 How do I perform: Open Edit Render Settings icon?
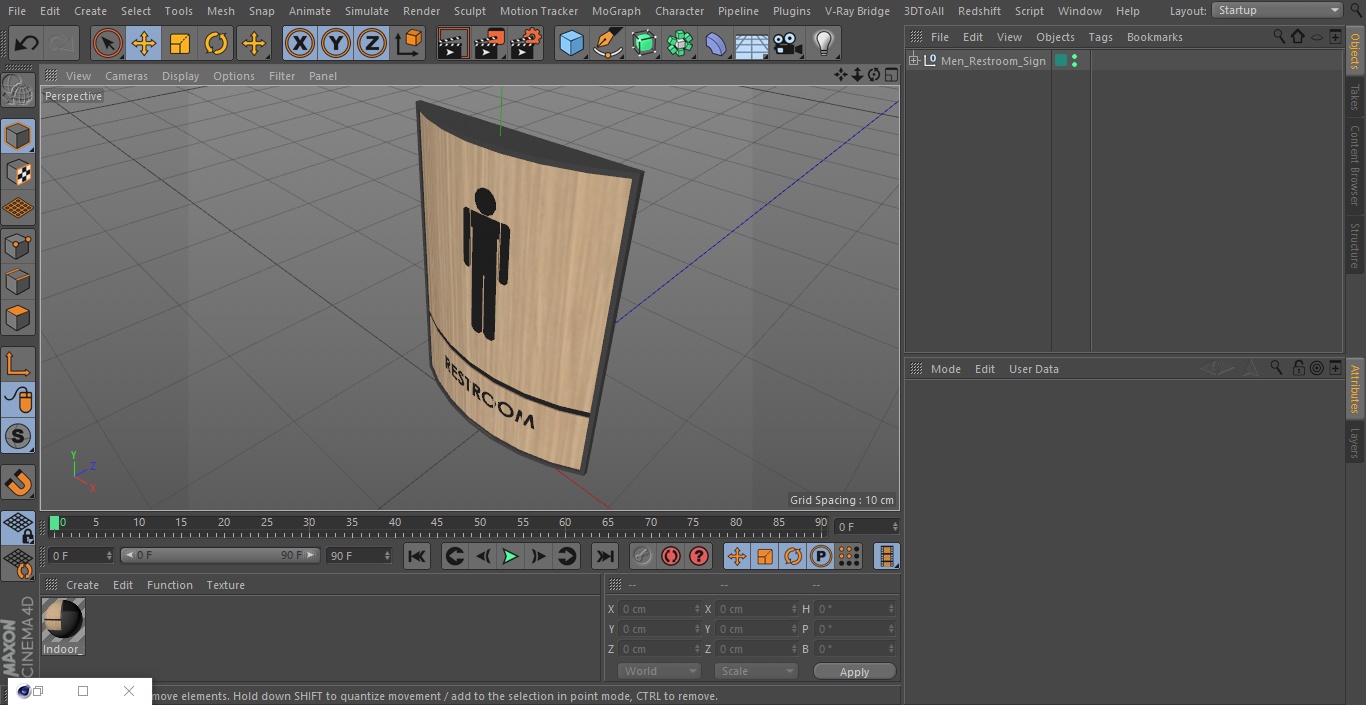coord(526,44)
